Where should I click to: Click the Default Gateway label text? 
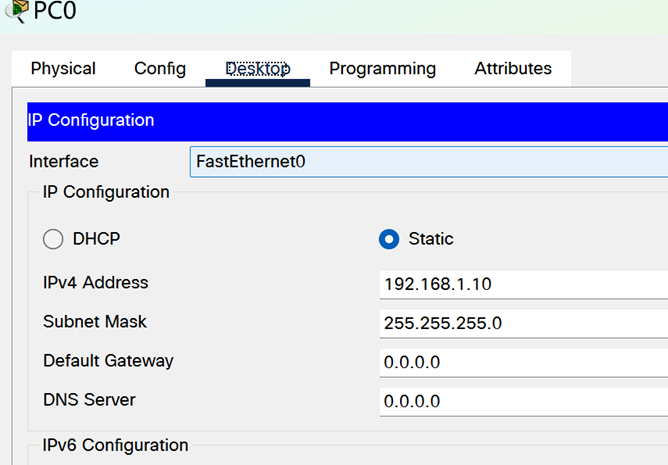coord(108,361)
